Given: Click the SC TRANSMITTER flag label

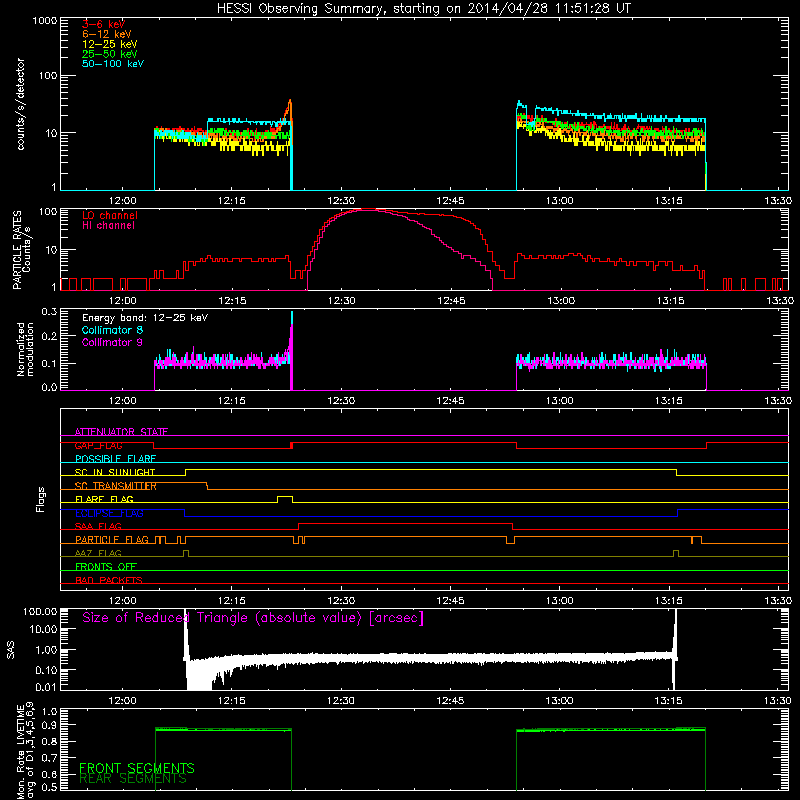Looking at the screenshot, I should pos(115,486).
